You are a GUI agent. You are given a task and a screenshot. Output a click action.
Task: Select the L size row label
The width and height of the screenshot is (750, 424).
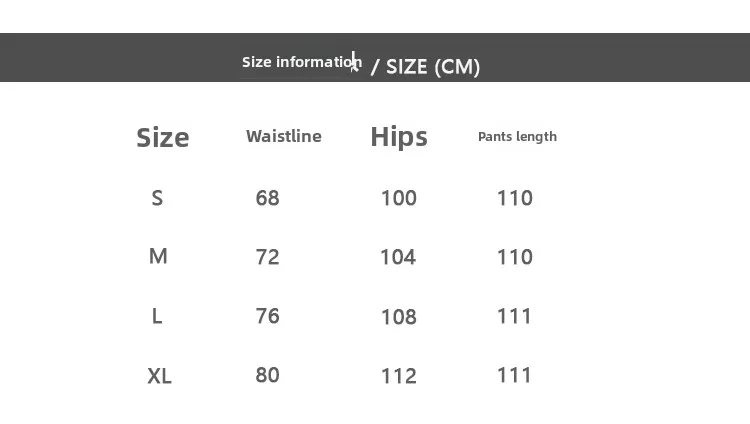[x=157, y=316]
